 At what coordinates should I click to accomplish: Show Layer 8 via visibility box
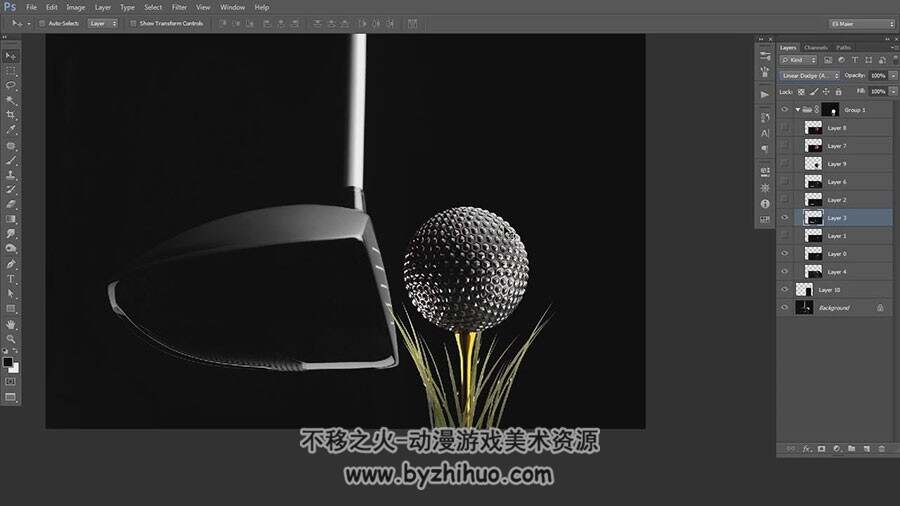pos(785,128)
